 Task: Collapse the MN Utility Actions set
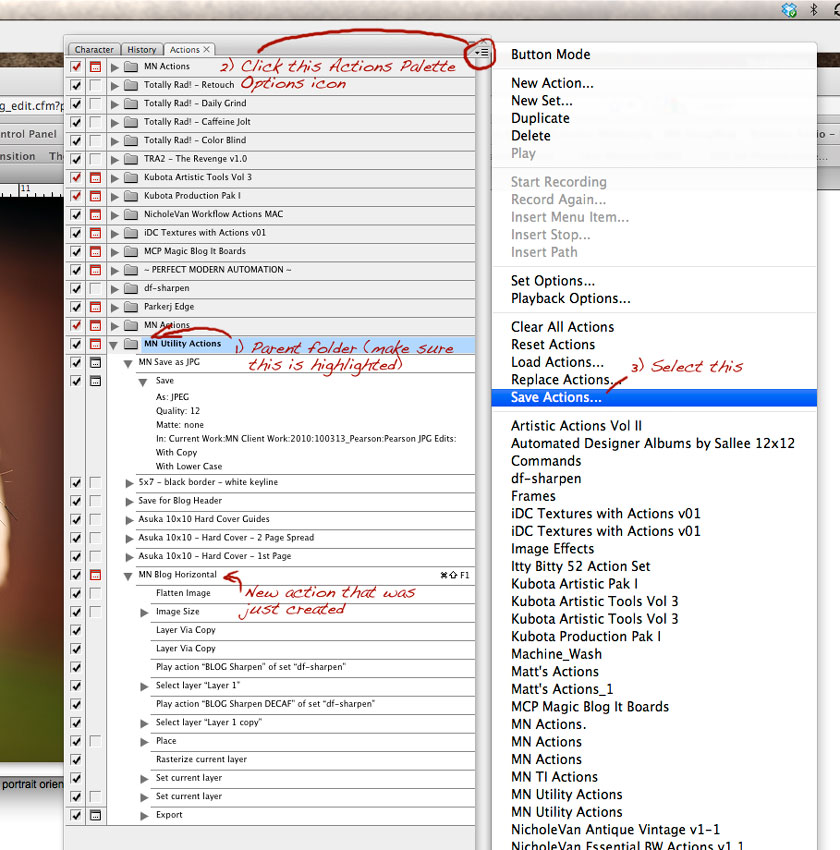(x=115, y=344)
